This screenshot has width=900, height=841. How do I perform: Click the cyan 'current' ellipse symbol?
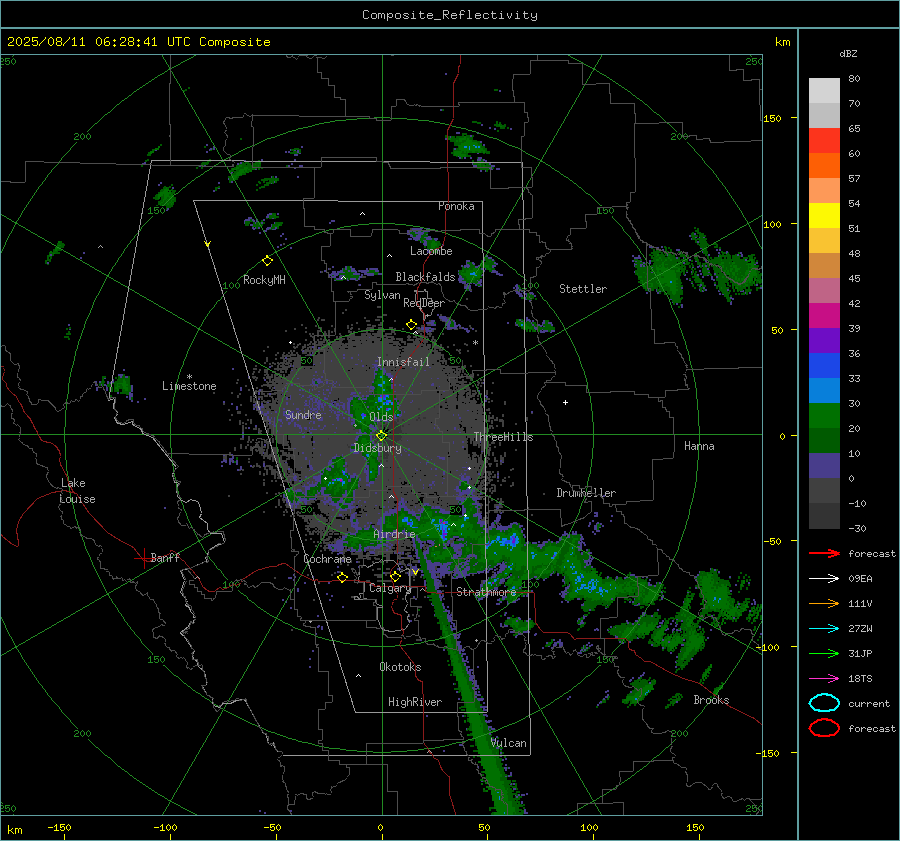point(824,703)
